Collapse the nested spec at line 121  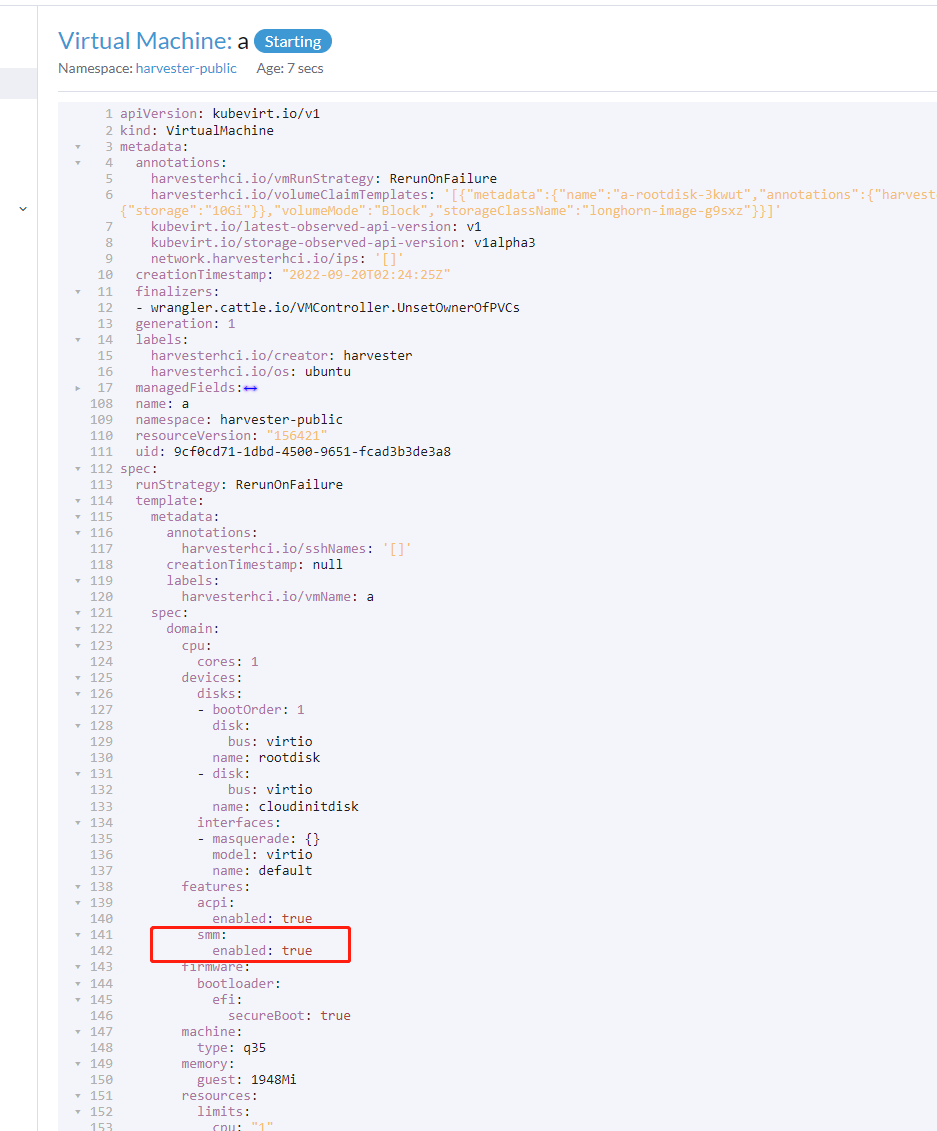[x=78, y=612]
